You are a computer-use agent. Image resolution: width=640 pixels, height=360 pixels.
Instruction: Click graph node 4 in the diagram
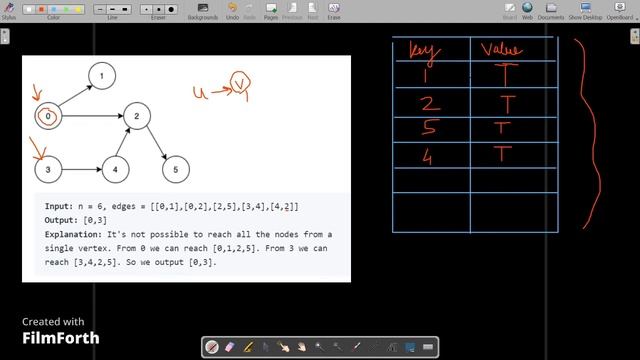[x=116, y=169]
